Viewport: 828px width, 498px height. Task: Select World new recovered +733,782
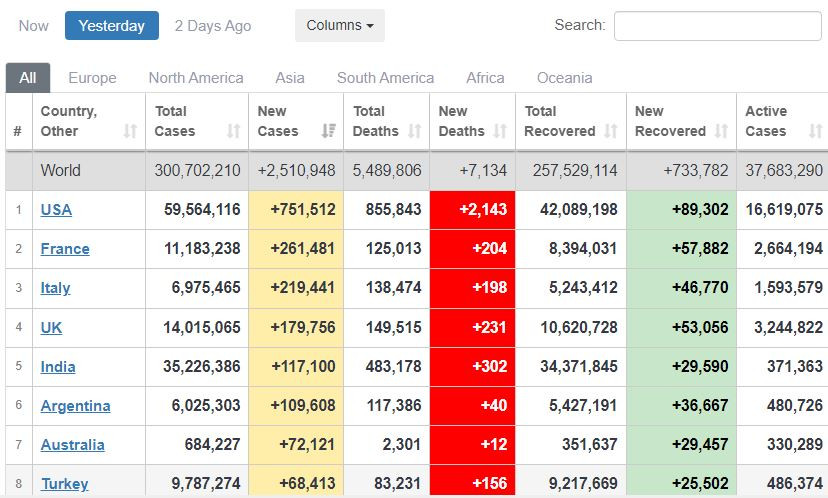(696, 170)
